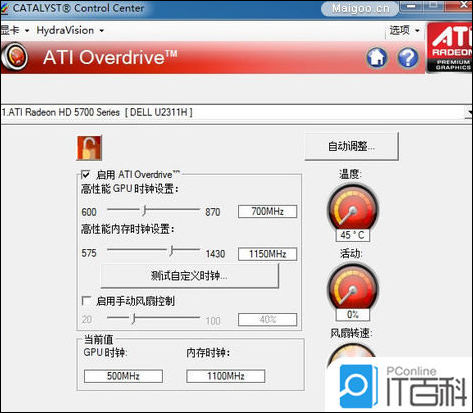The width and height of the screenshot is (473, 413).
Task: Click the 870 maximum GPU clock label
Action: (x=212, y=212)
